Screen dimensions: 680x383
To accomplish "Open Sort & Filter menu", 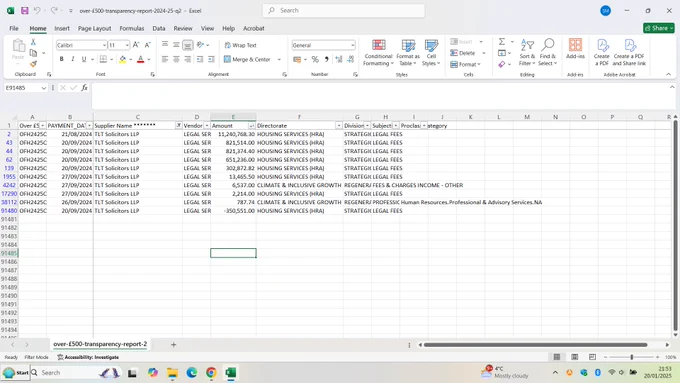I will pyautogui.click(x=527, y=52).
